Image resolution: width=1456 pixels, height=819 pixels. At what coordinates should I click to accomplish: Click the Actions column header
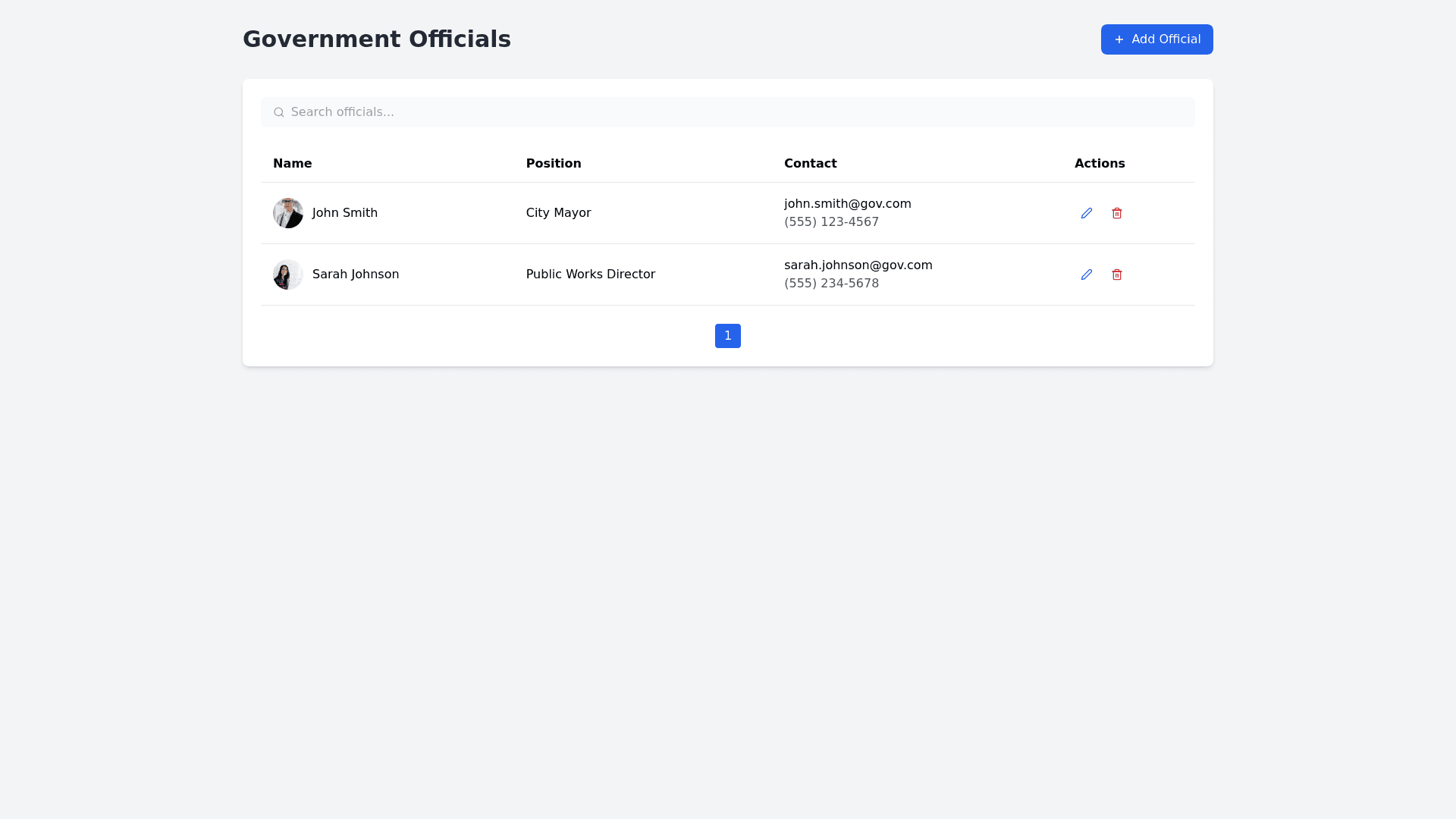[1099, 164]
